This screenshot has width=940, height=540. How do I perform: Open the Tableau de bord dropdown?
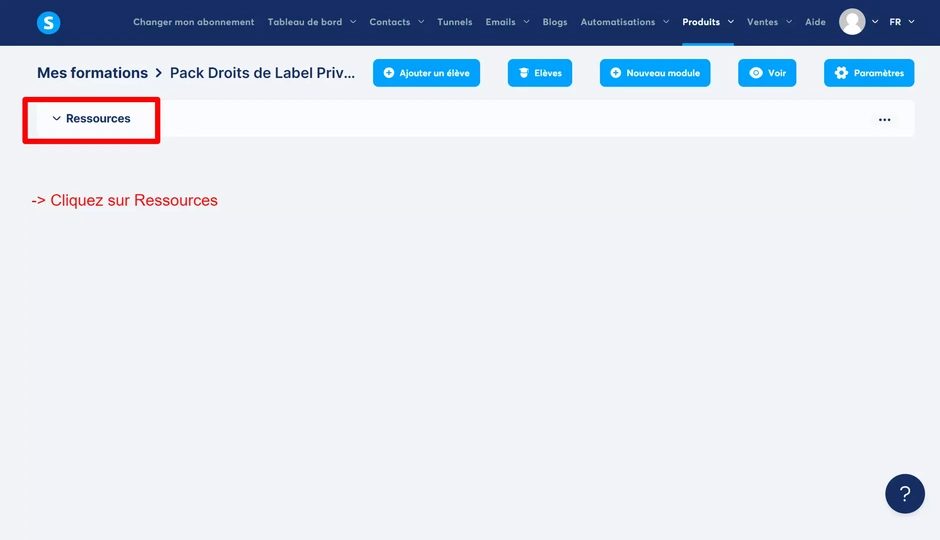tap(312, 22)
